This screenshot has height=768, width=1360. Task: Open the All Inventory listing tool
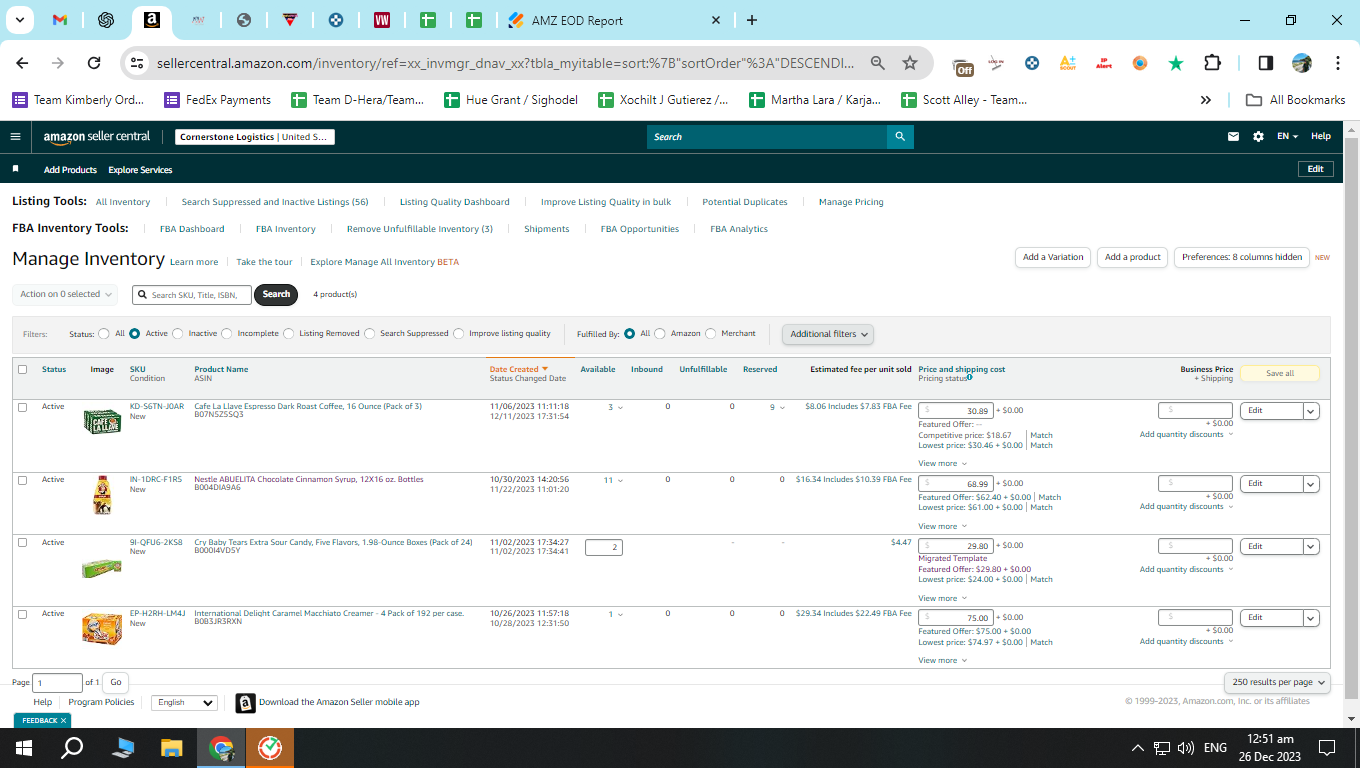123,202
